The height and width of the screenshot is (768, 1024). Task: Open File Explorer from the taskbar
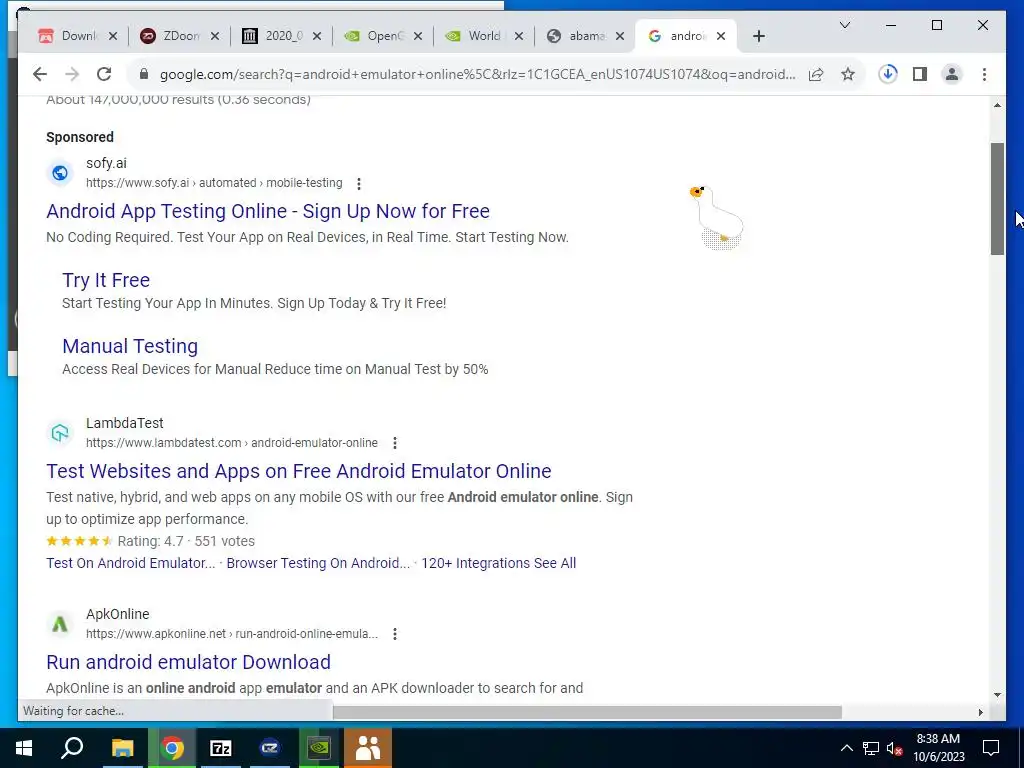tap(122, 748)
